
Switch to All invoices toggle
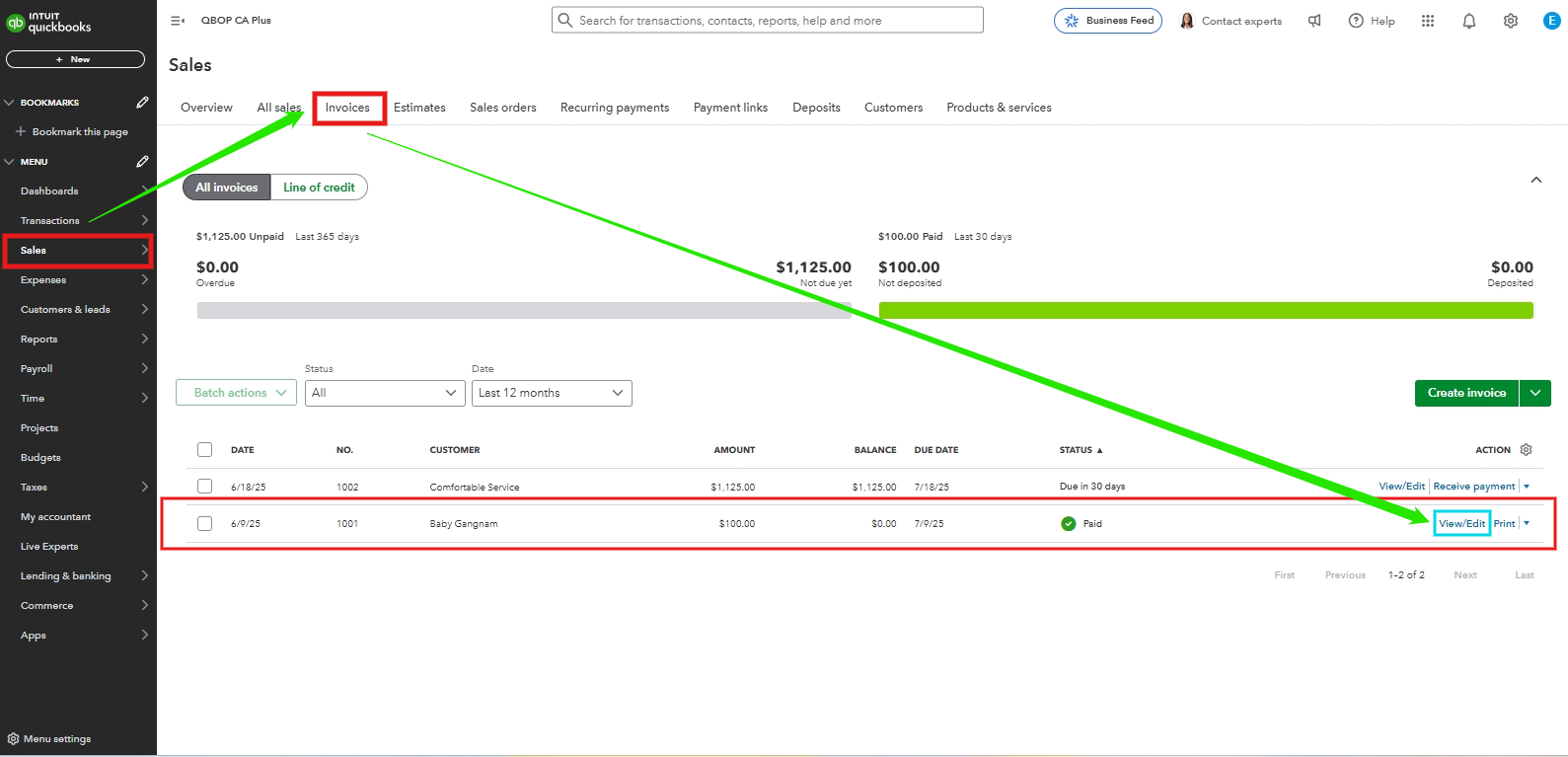227,188
